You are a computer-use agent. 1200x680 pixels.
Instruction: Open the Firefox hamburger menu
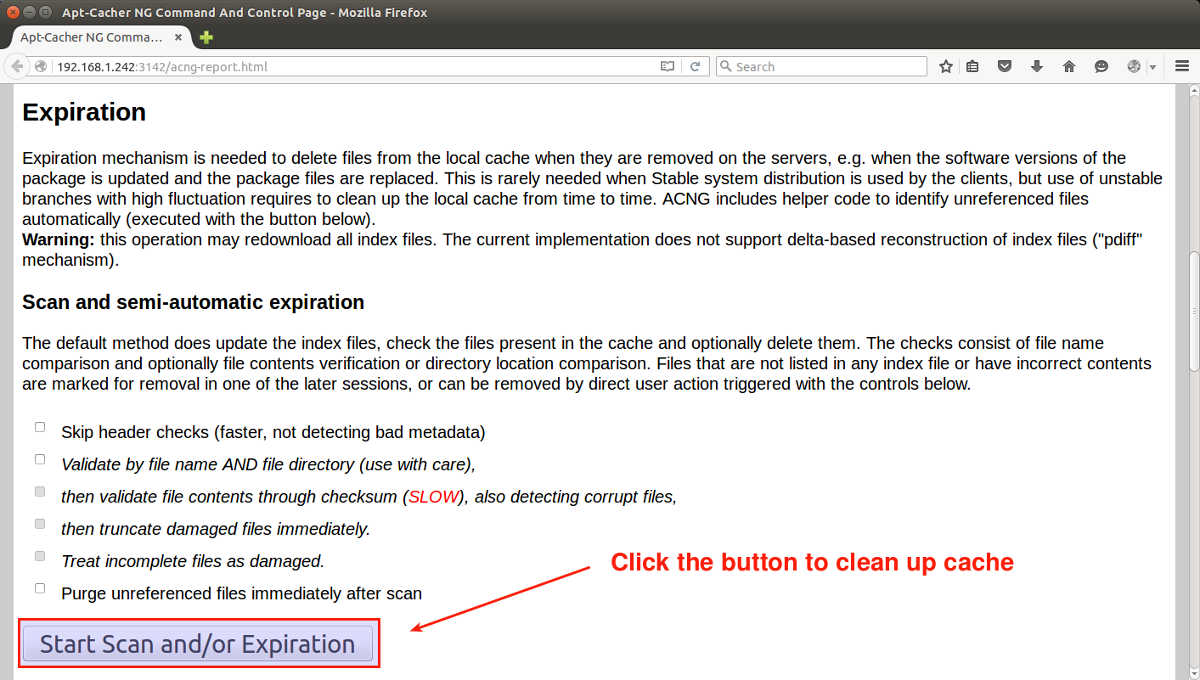[x=1181, y=67]
